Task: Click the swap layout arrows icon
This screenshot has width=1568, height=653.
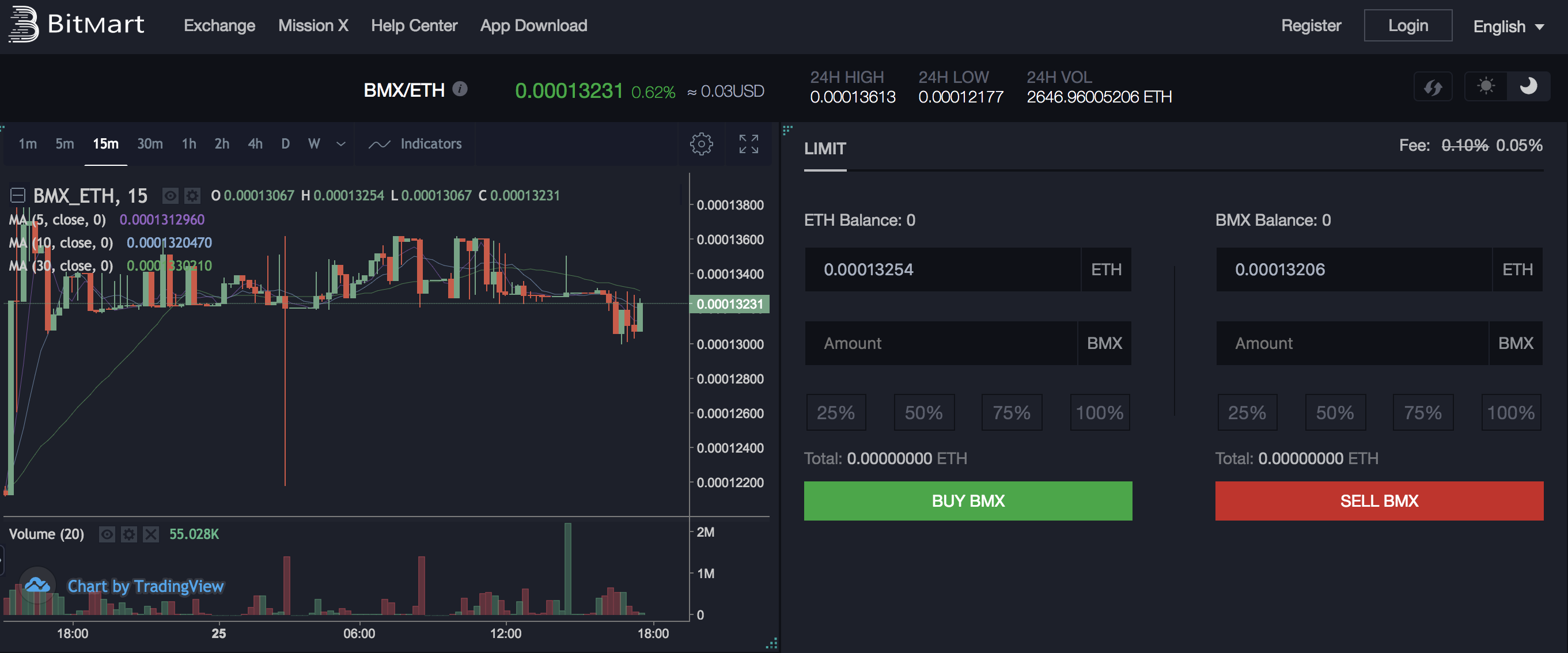Action: [1433, 87]
